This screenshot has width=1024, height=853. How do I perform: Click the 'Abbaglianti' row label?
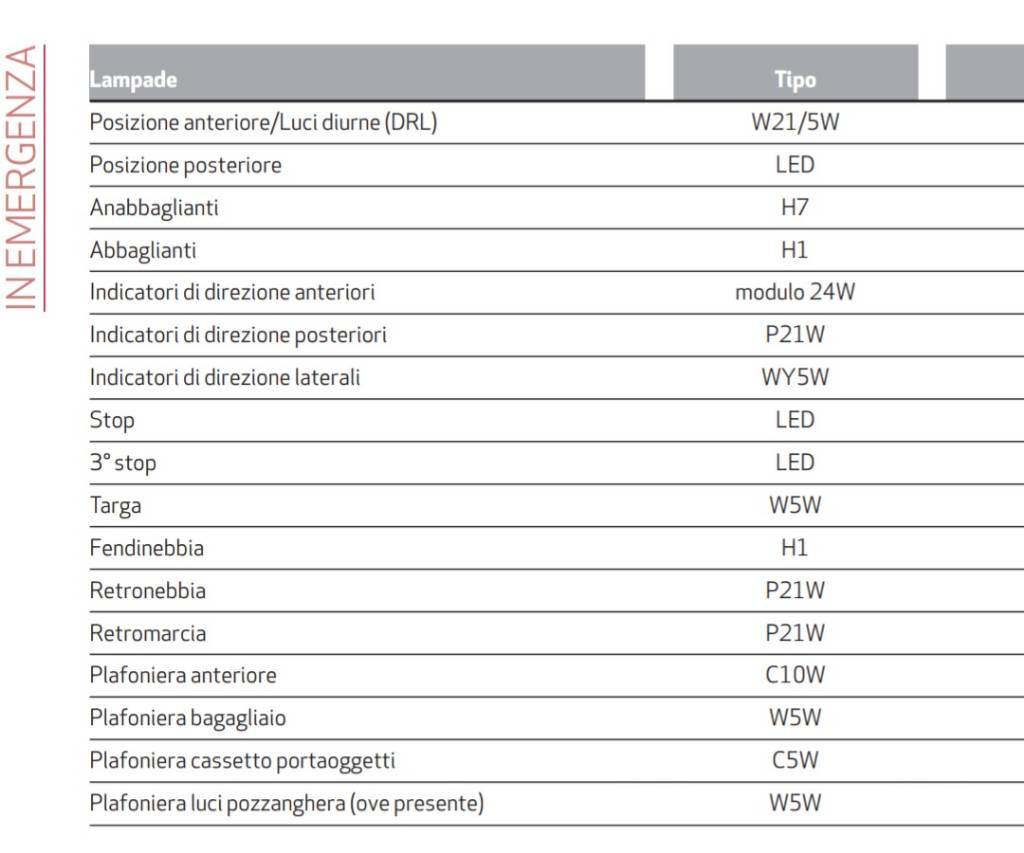coord(143,250)
